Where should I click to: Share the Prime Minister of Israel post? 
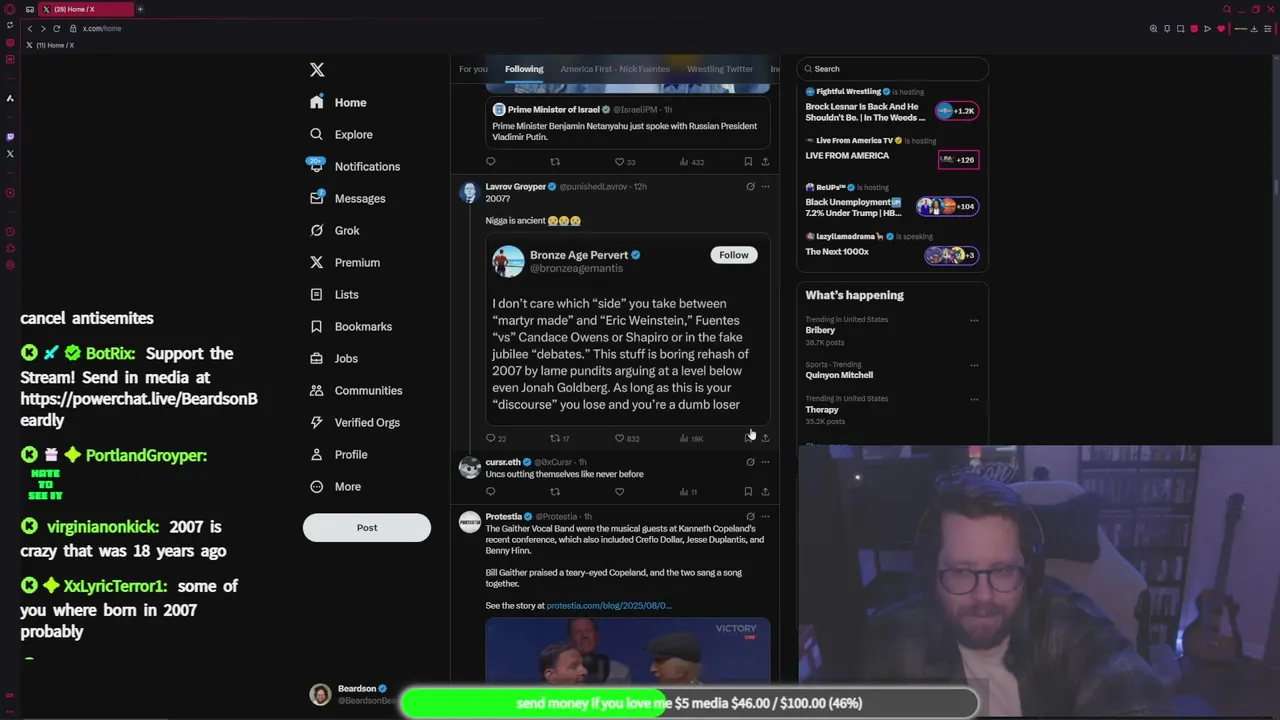(765, 161)
